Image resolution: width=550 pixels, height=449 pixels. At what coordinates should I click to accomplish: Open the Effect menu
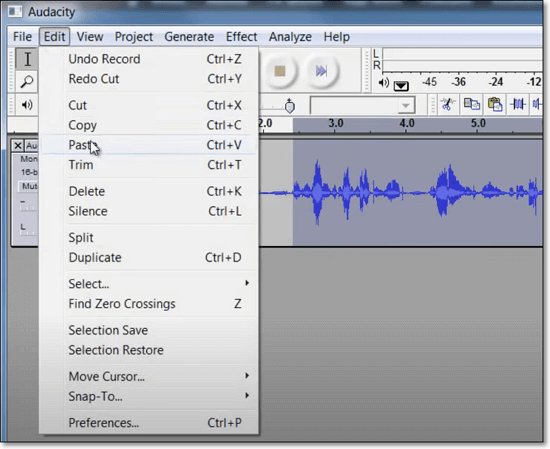point(241,36)
